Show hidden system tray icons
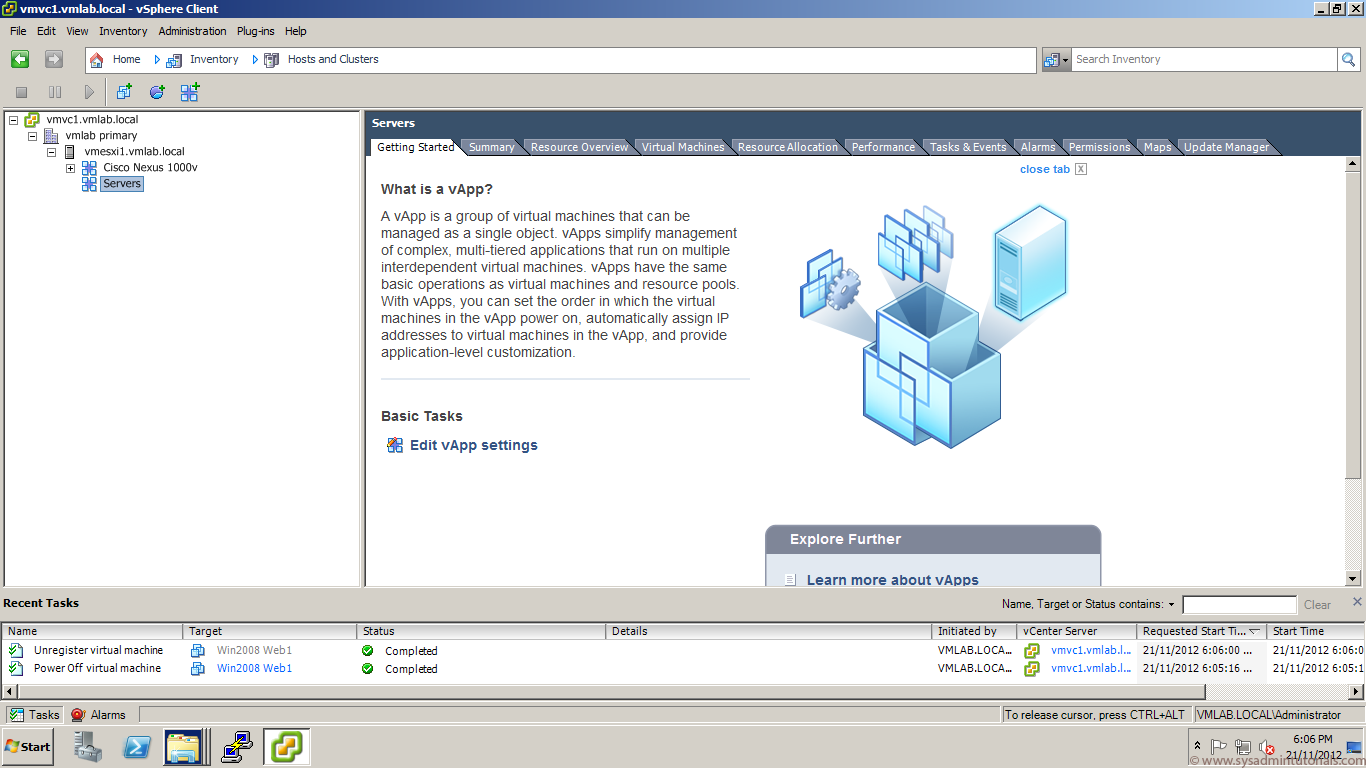Viewport: 1366px width, 768px height. 1198,747
